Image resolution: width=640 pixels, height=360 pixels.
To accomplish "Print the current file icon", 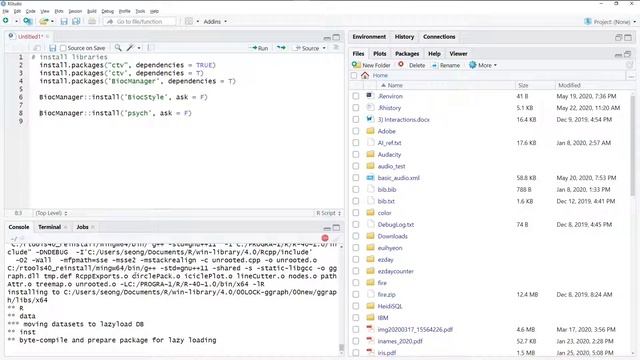I will pyautogui.click(x=92, y=21).
